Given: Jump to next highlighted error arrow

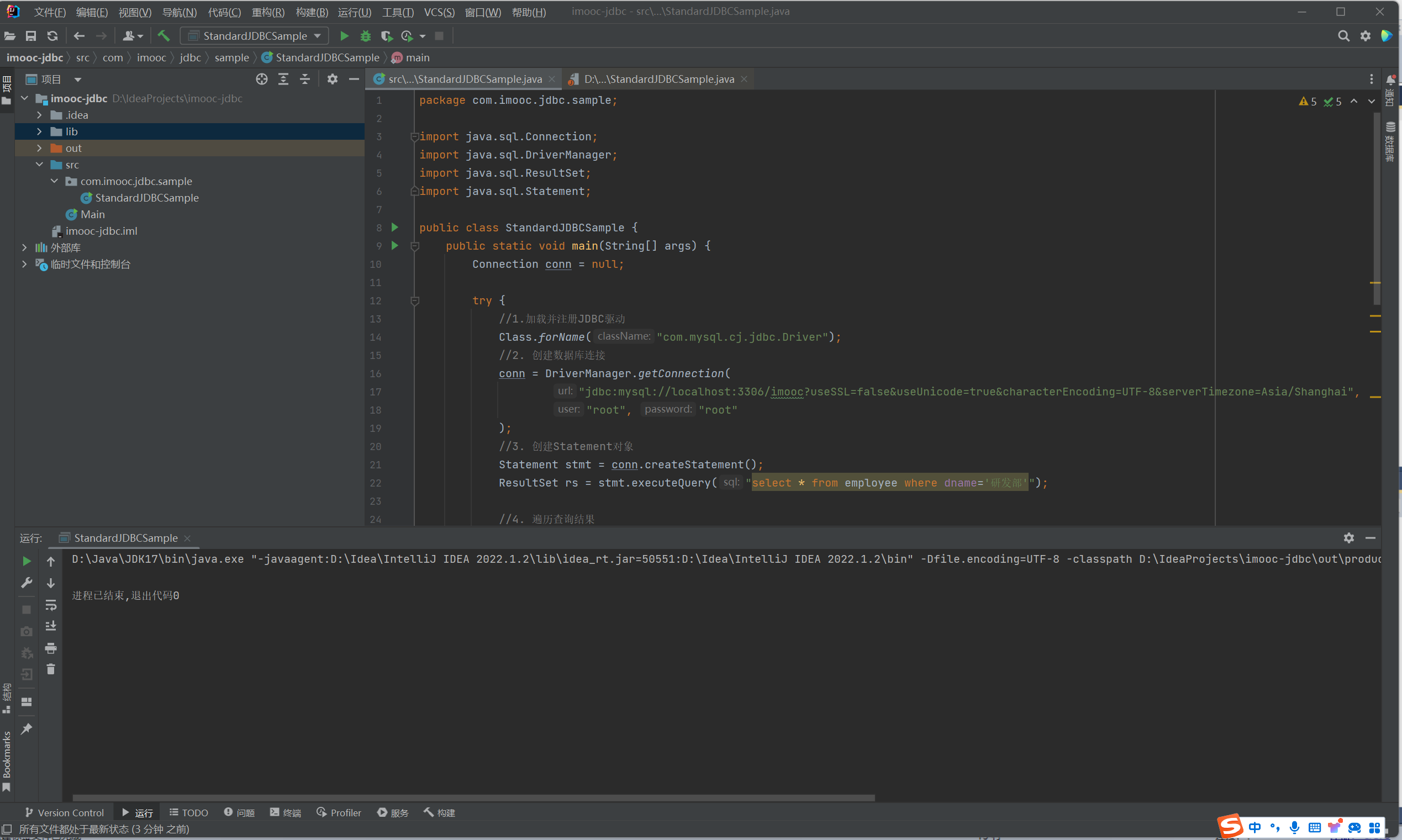Looking at the screenshot, I should click(1372, 101).
